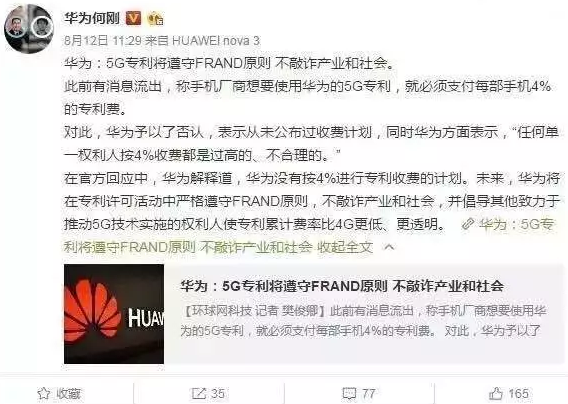Image resolution: width=568 pixels, height=404 pixels.
Task: Open the Huawei logo article thumbnail
Action: pyautogui.click(x=114, y=314)
